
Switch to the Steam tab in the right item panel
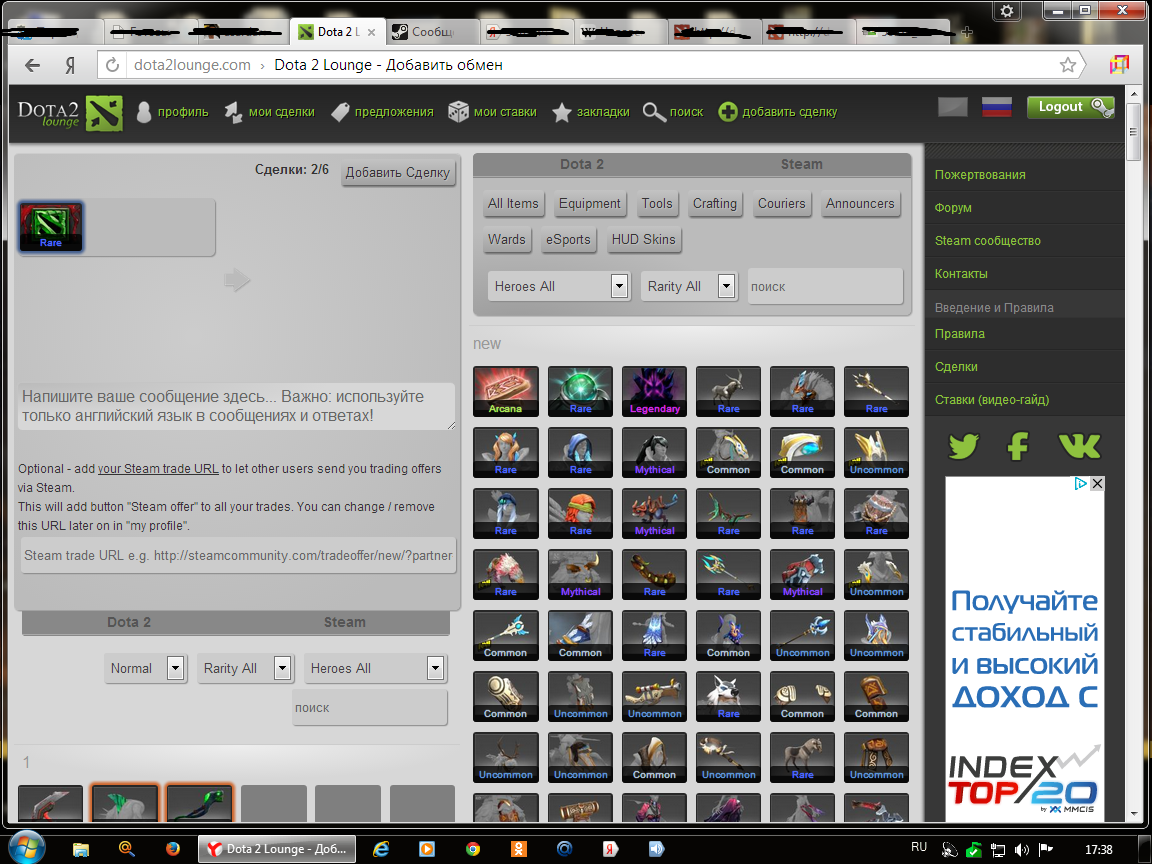point(802,164)
